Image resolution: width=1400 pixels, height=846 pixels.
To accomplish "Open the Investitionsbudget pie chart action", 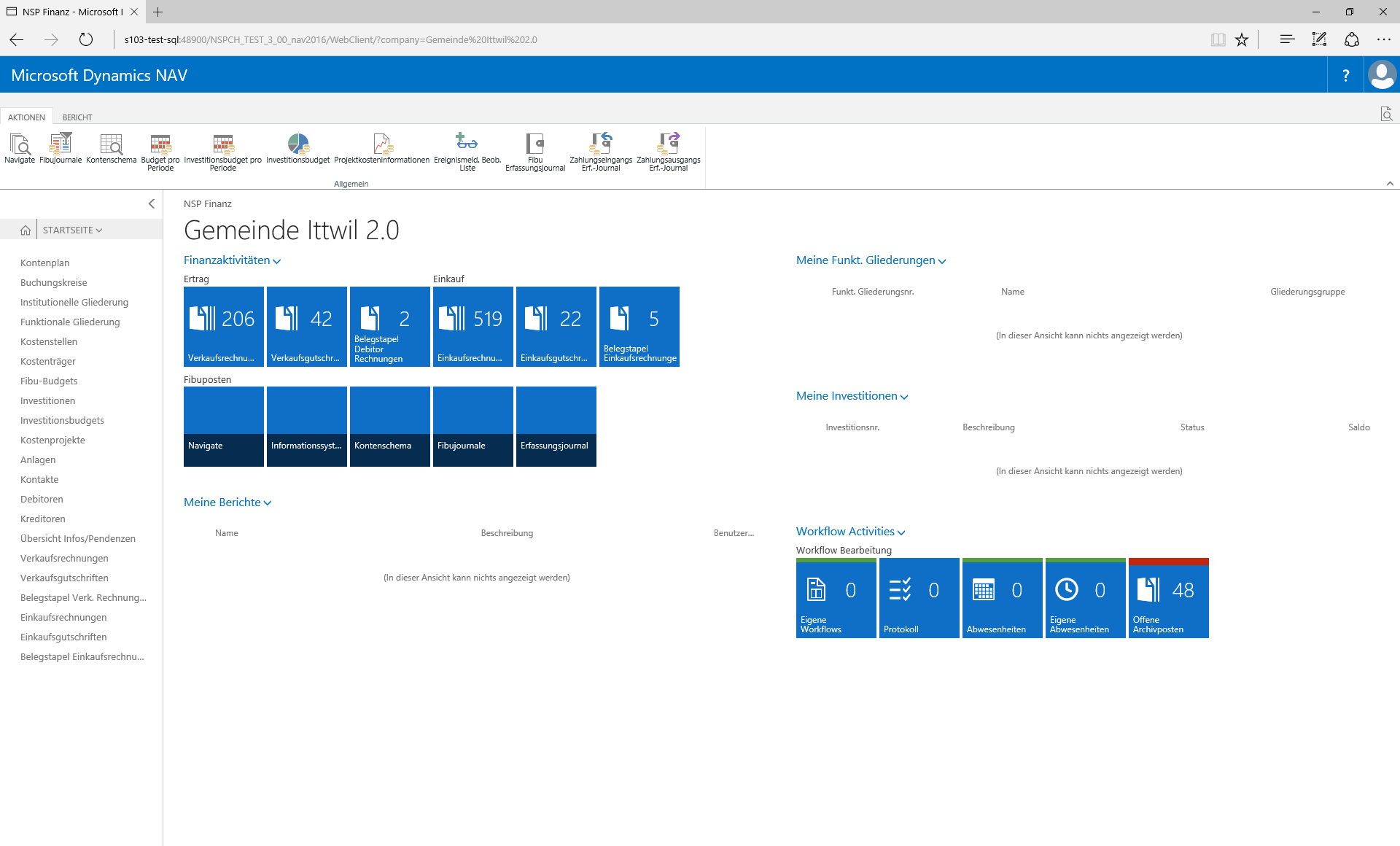I will (297, 148).
